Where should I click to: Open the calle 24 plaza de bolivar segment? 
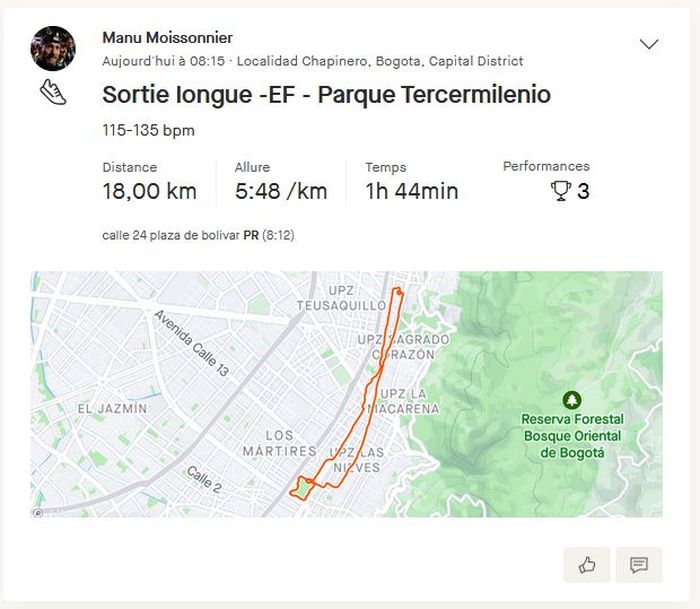tap(170, 236)
